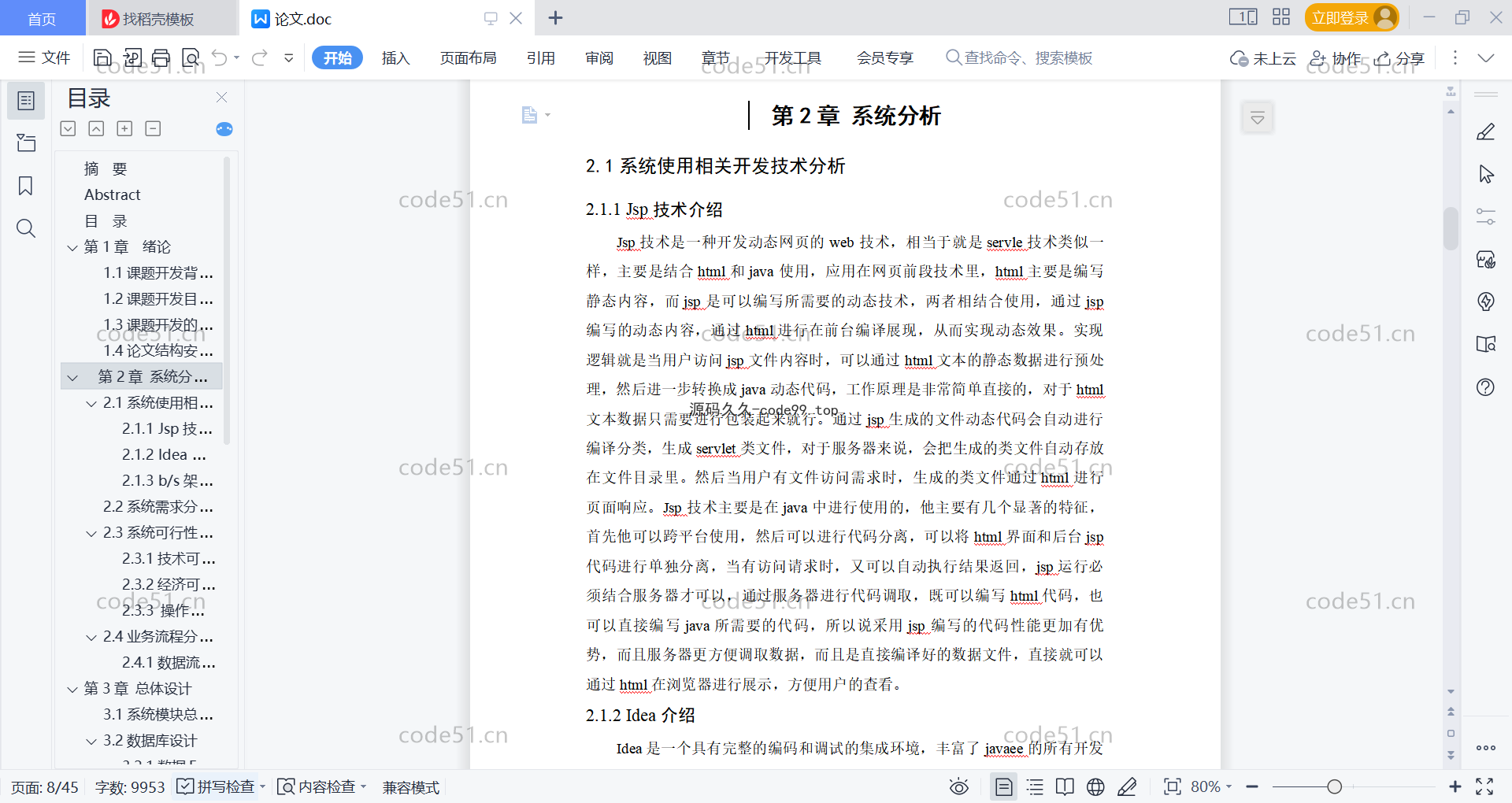1512x803 pixels.
Task: Open the reading book icon on right sidebar
Action: [1486, 344]
